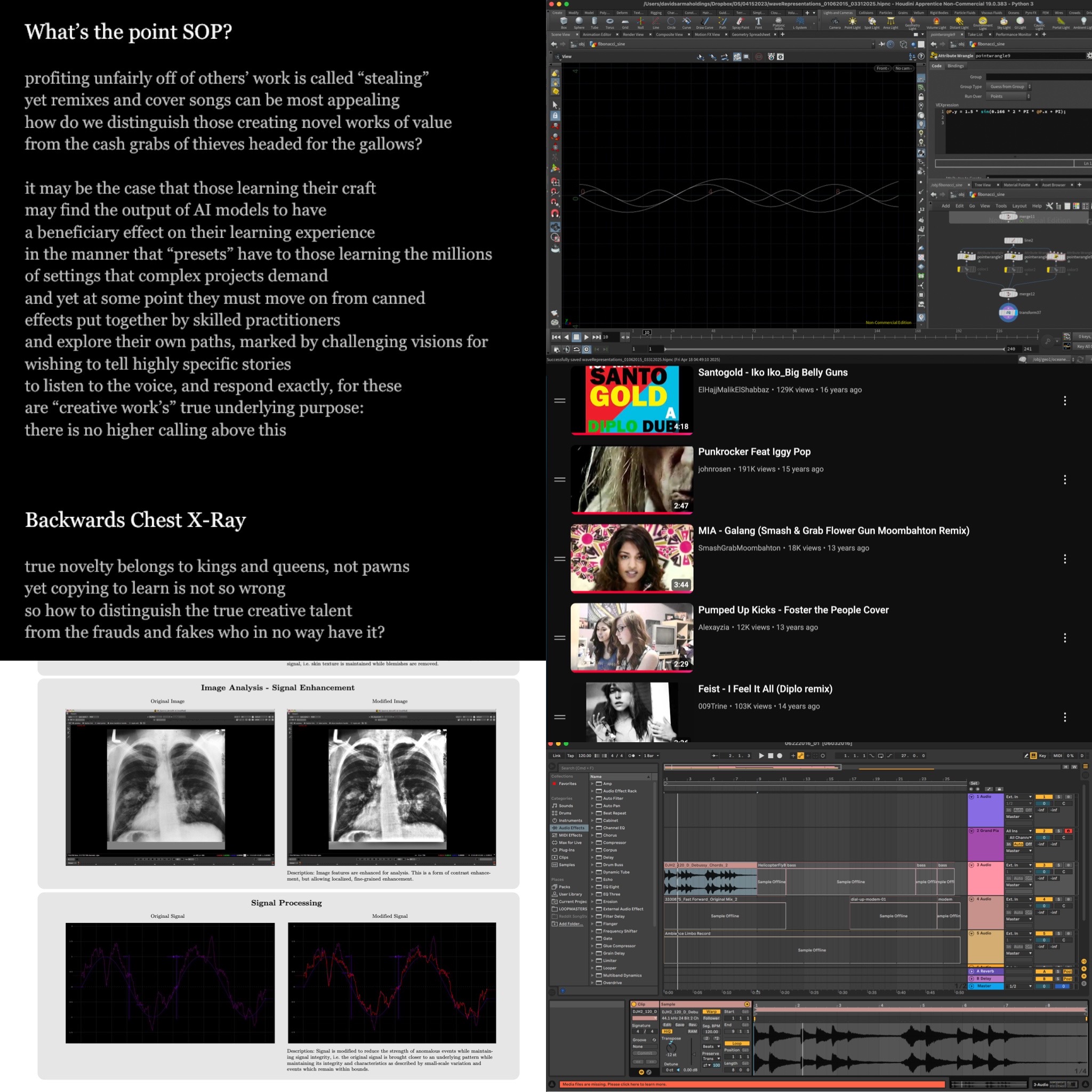Click Ableton's arrangement Record button
Image resolution: width=1092 pixels, height=1092 pixels.
click(x=780, y=756)
